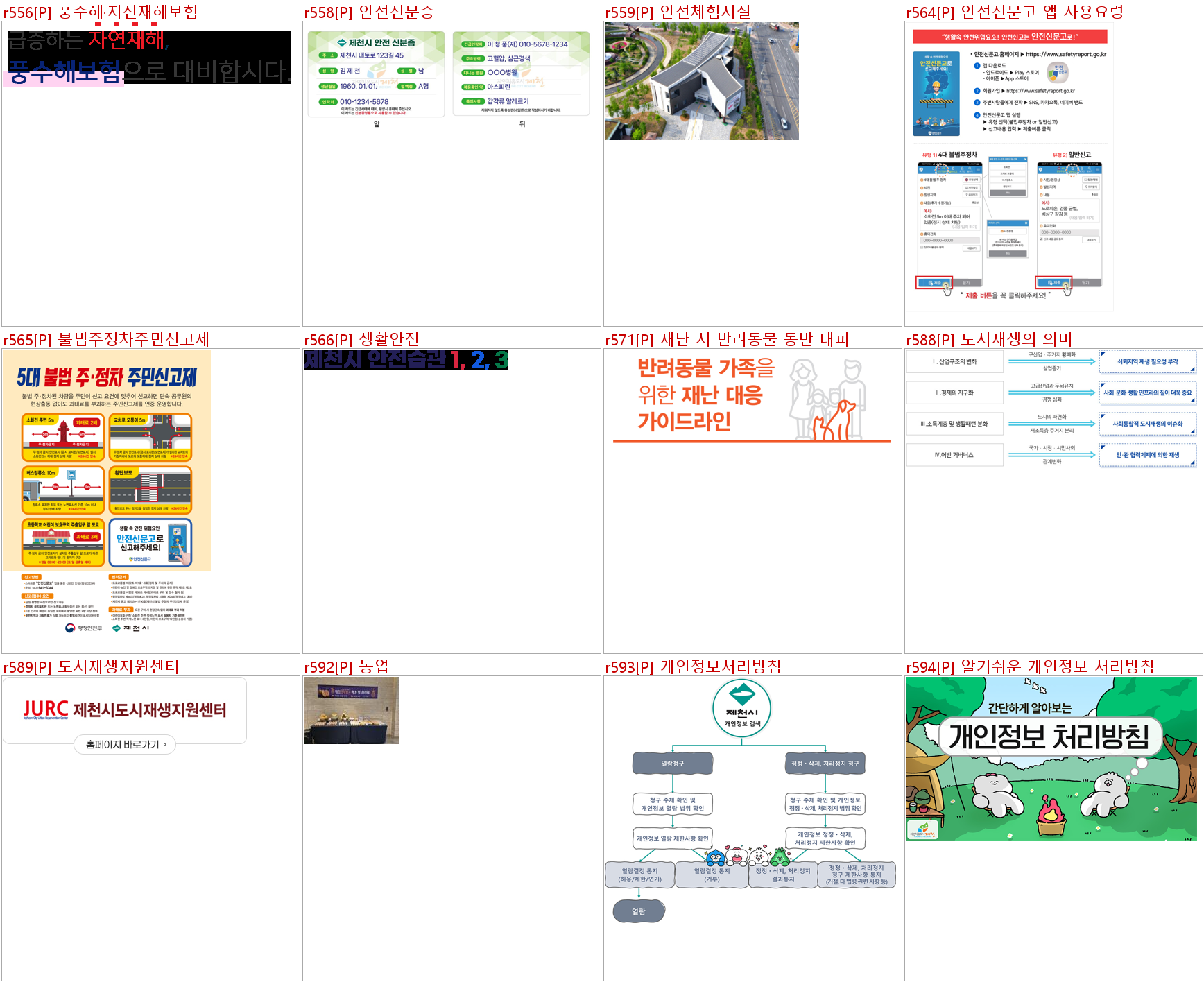The width and height of the screenshot is (1204, 982).
Task: Click the red-boxed 제출 button under 일반신고
Action: click(x=1053, y=283)
